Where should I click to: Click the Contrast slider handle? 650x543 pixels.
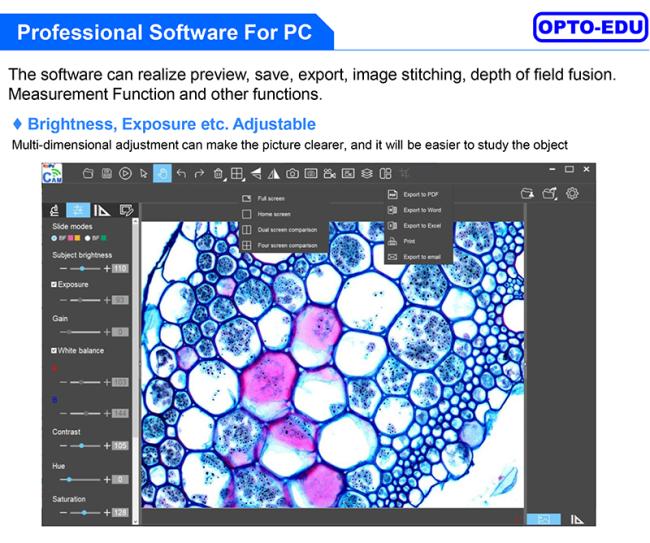(x=85, y=446)
